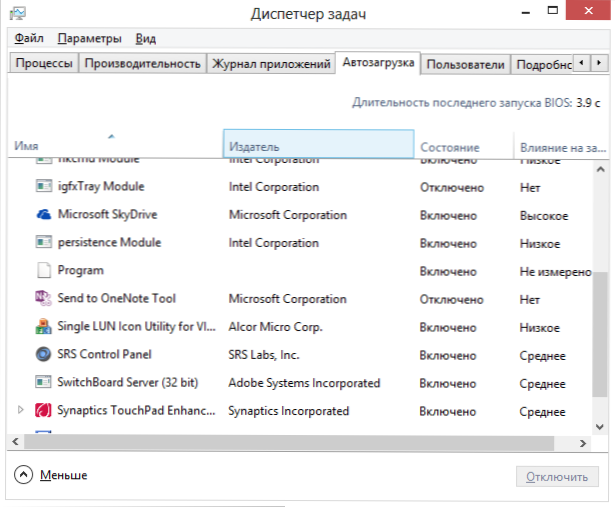This screenshot has width=615, height=507.
Task: Click the vertical scrollbar down arrow
Action: pyautogui.click(x=600, y=427)
